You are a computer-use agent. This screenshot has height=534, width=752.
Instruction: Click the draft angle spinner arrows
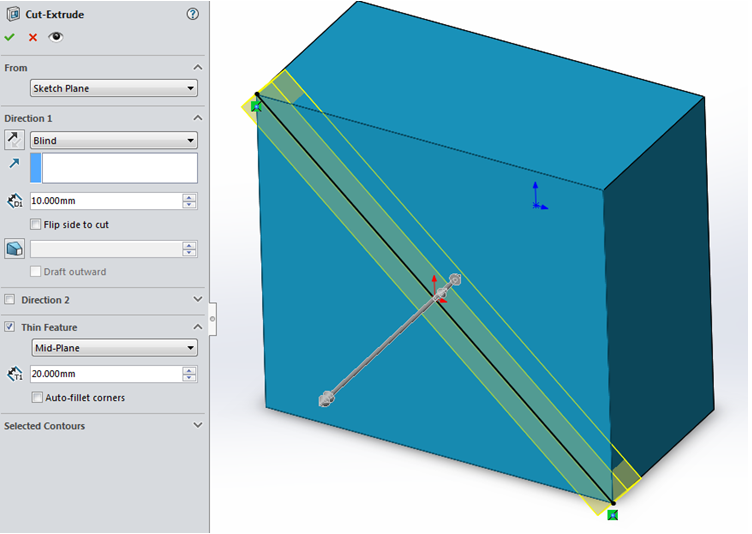(x=189, y=249)
